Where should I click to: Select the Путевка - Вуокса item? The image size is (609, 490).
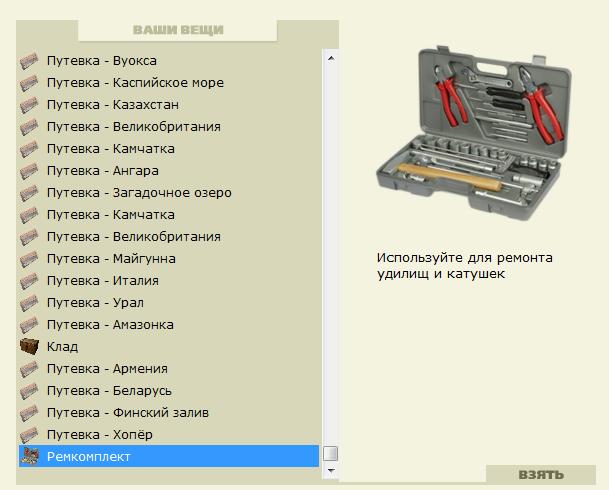[169, 61]
